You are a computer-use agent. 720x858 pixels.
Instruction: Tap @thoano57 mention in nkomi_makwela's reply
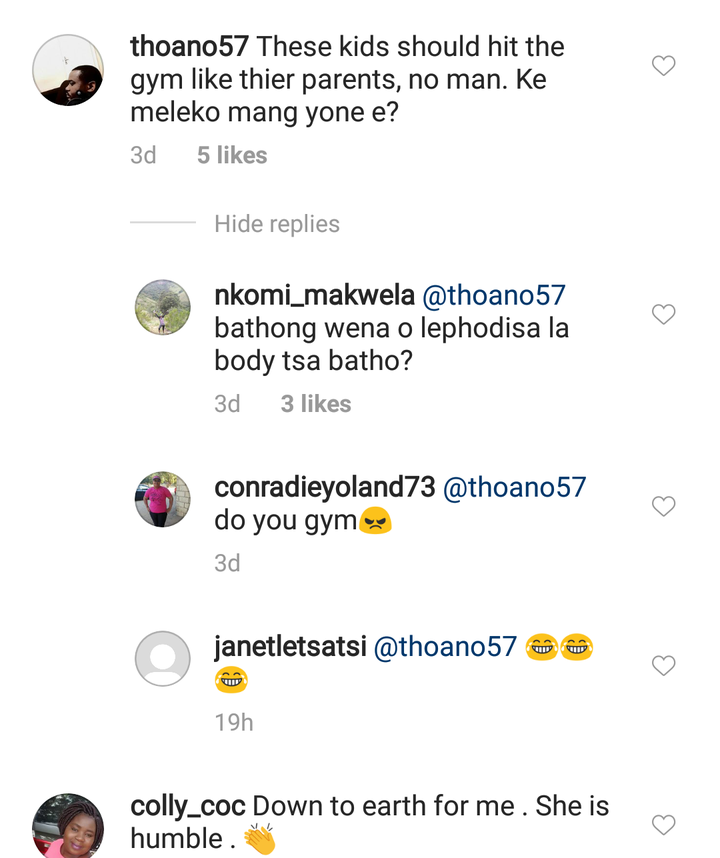coord(495,295)
